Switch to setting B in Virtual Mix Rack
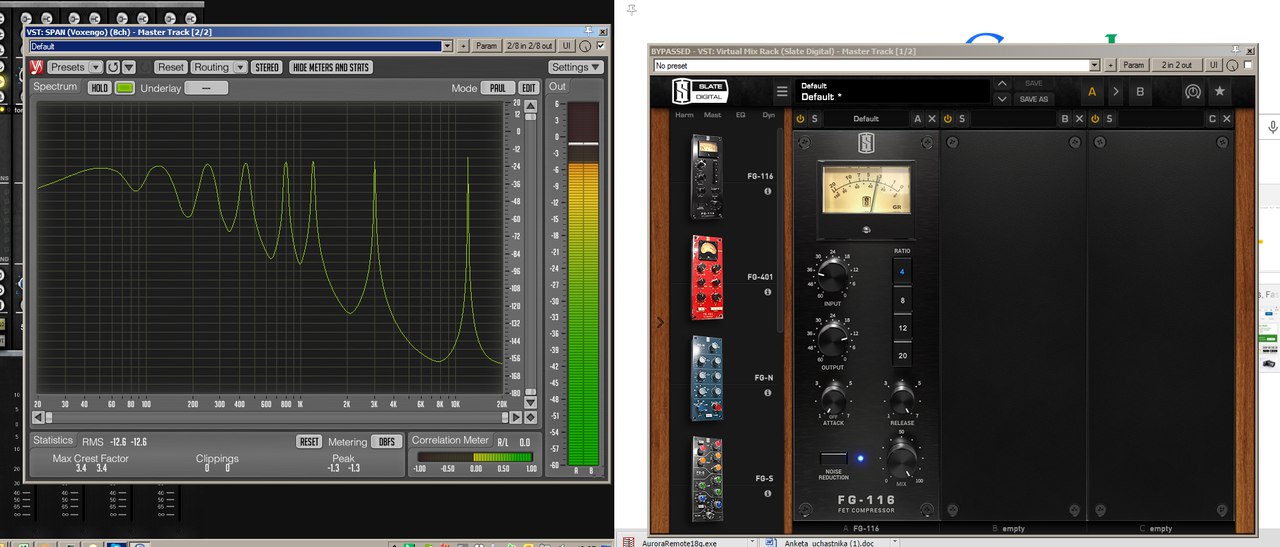 pos(1139,92)
